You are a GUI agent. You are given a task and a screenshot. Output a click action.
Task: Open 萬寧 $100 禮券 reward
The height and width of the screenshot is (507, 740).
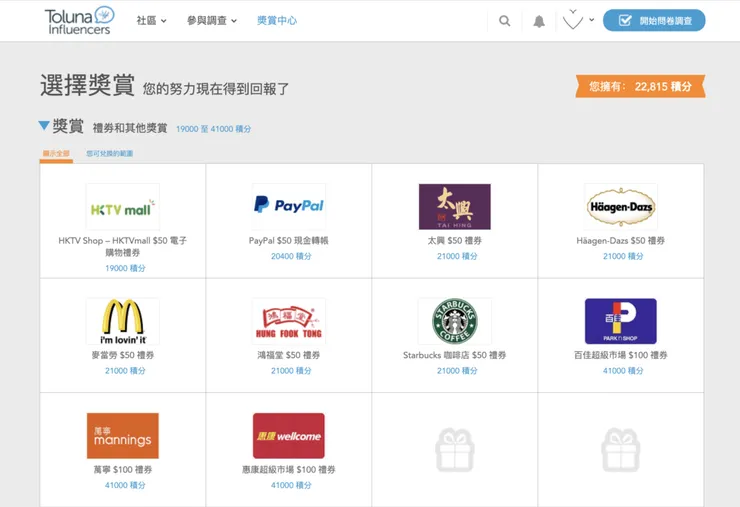tap(123, 470)
